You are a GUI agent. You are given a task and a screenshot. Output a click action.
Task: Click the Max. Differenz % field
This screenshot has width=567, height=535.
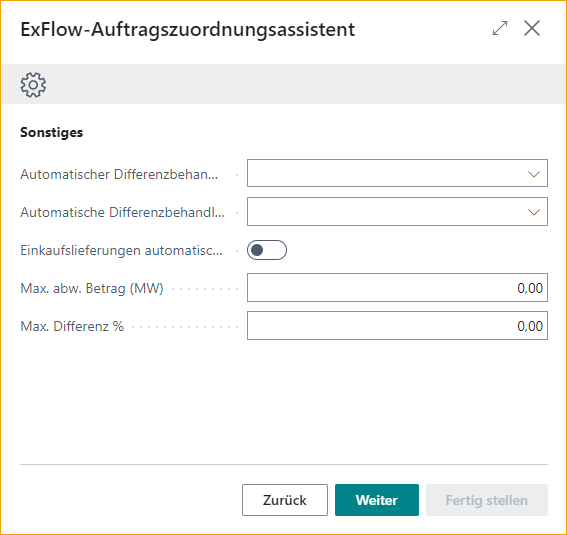point(397,326)
